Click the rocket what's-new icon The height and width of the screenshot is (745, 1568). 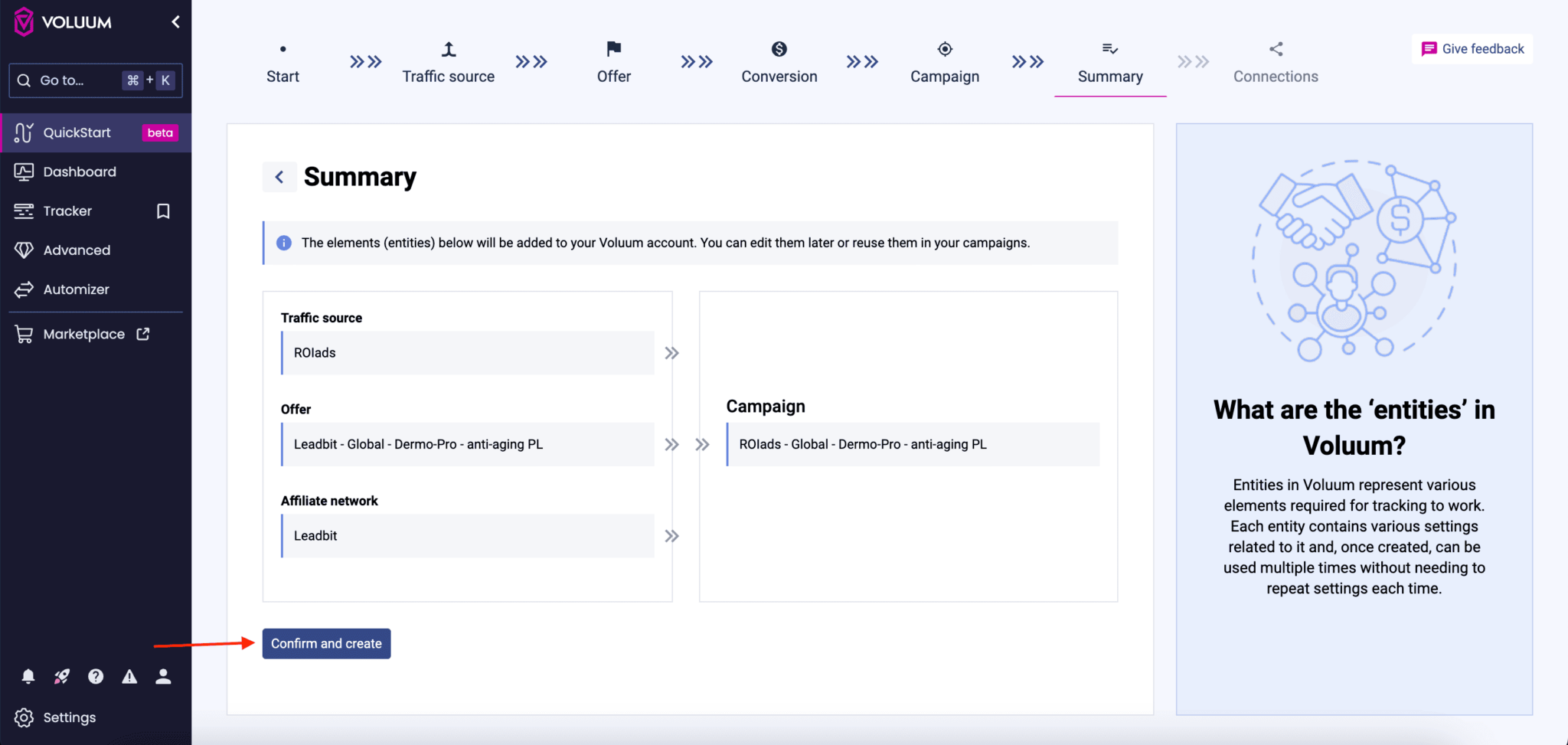click(x=61, y=676)
